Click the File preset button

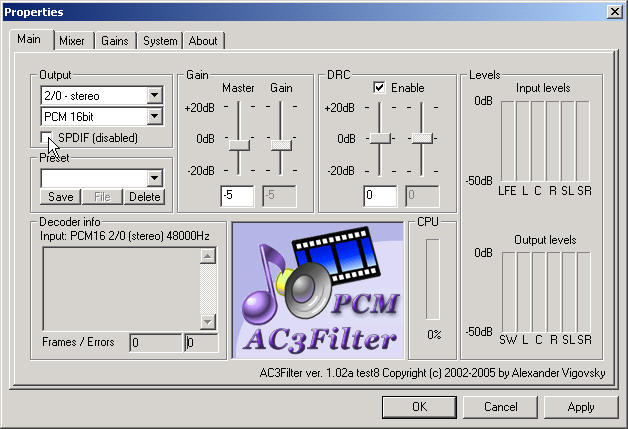tap(102, 197)
